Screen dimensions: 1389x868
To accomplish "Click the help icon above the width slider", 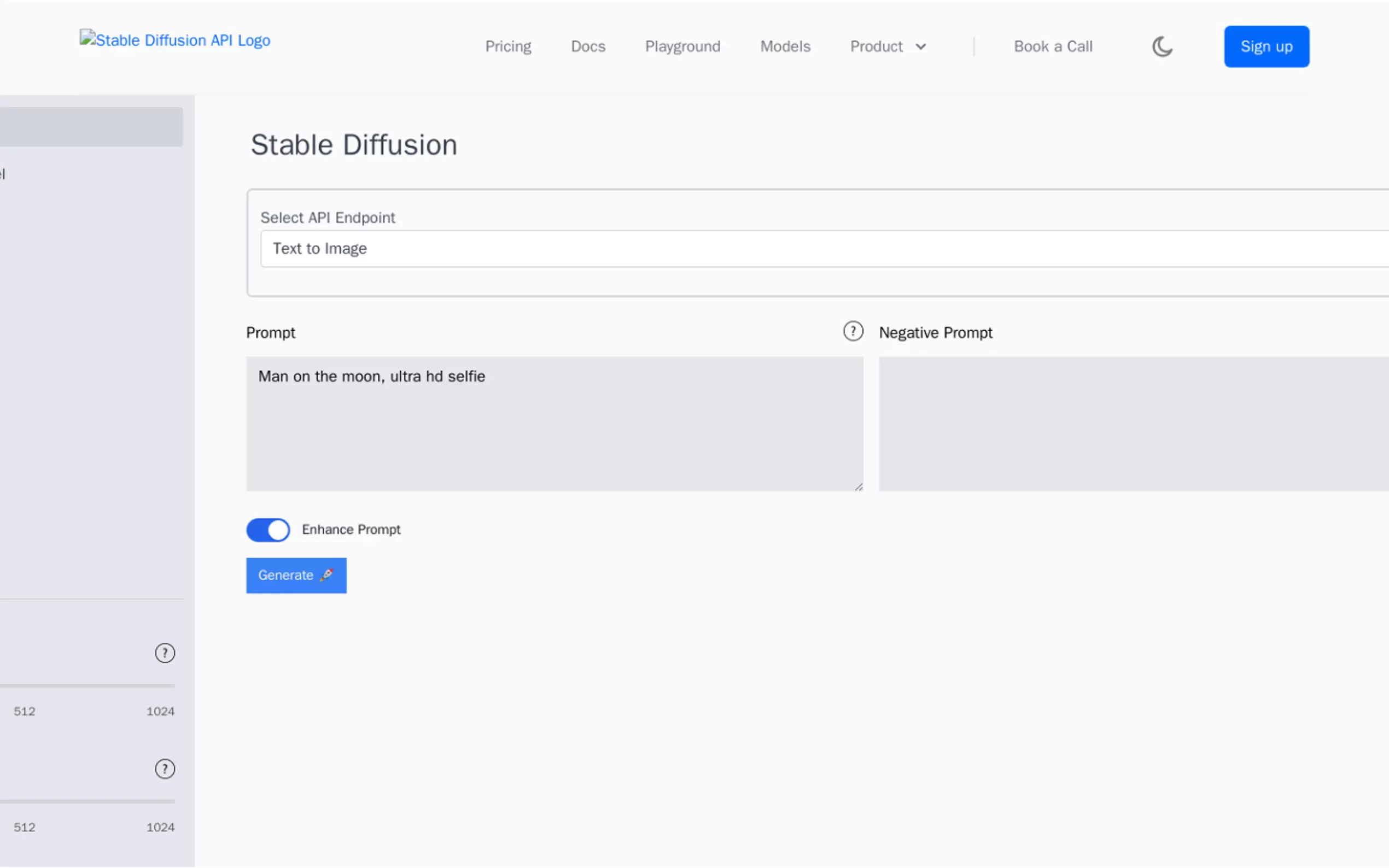I will point(165,653).
